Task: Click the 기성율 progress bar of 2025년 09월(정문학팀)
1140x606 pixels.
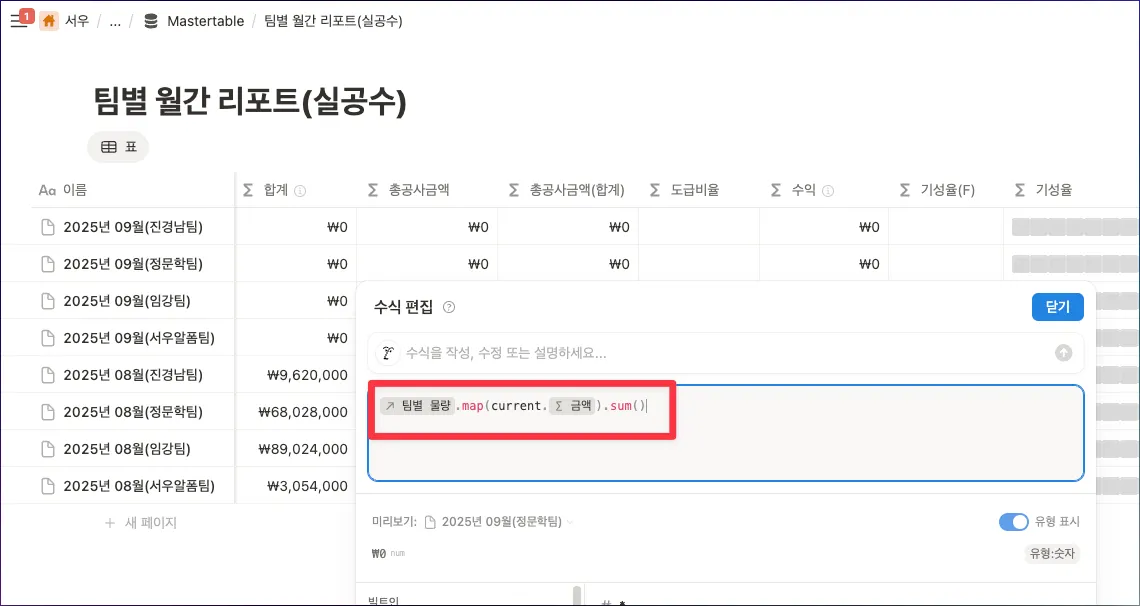Action: [x=1075, y=264]
